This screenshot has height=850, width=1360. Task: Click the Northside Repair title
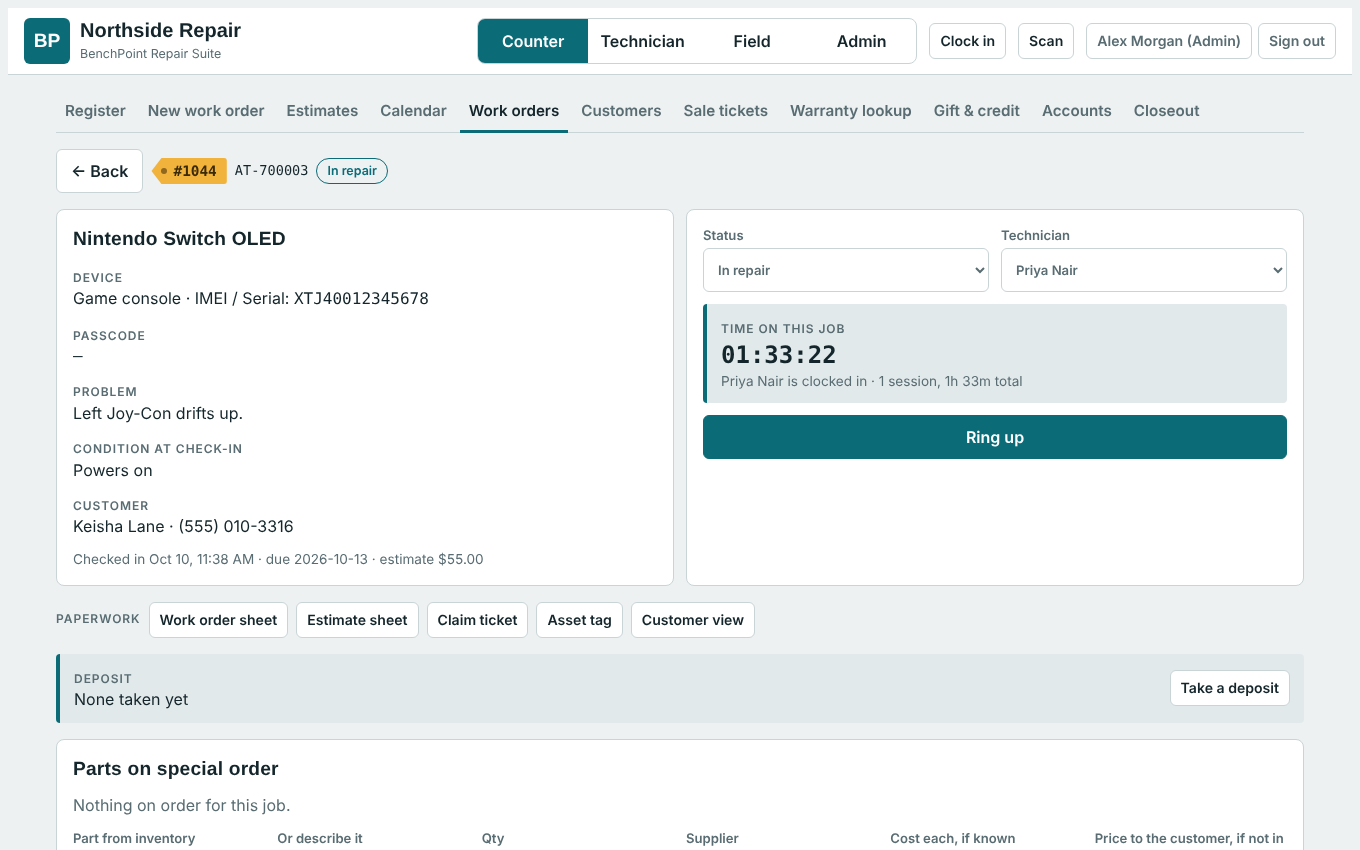tap(160, 30)
